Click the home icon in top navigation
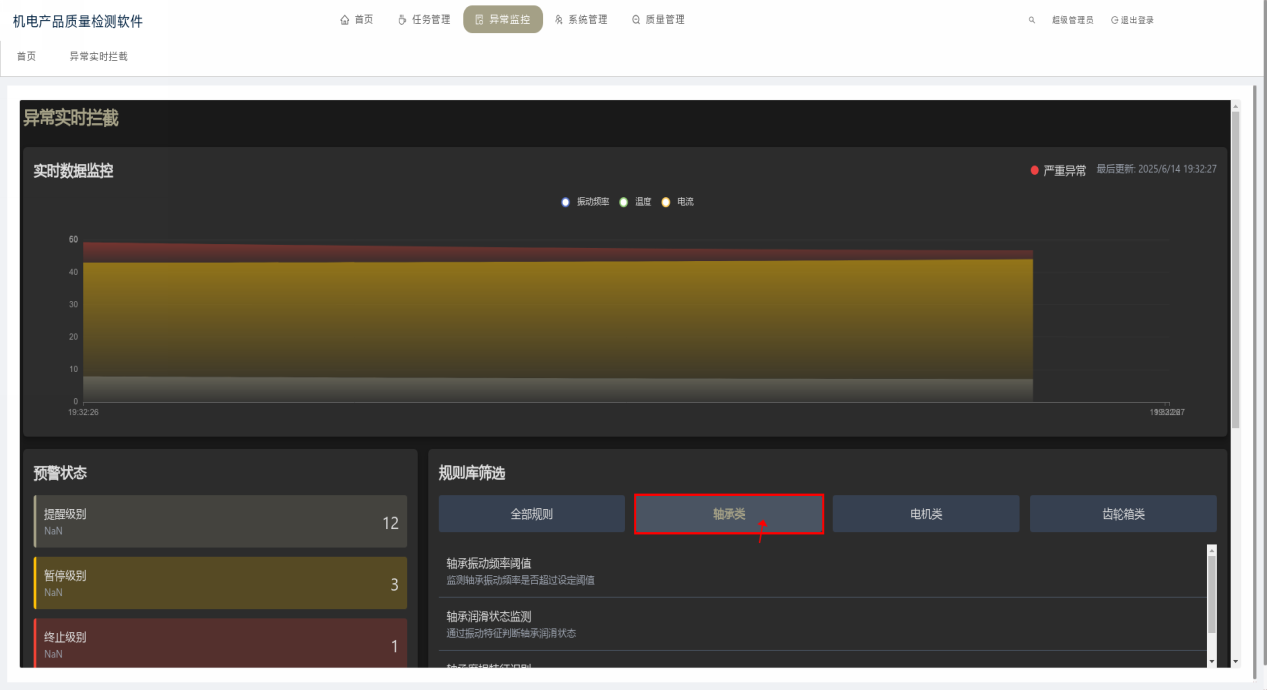Image resolution: width=1267 pixels, height=690 pixels. pyautogui.click(x=345, y=20)
